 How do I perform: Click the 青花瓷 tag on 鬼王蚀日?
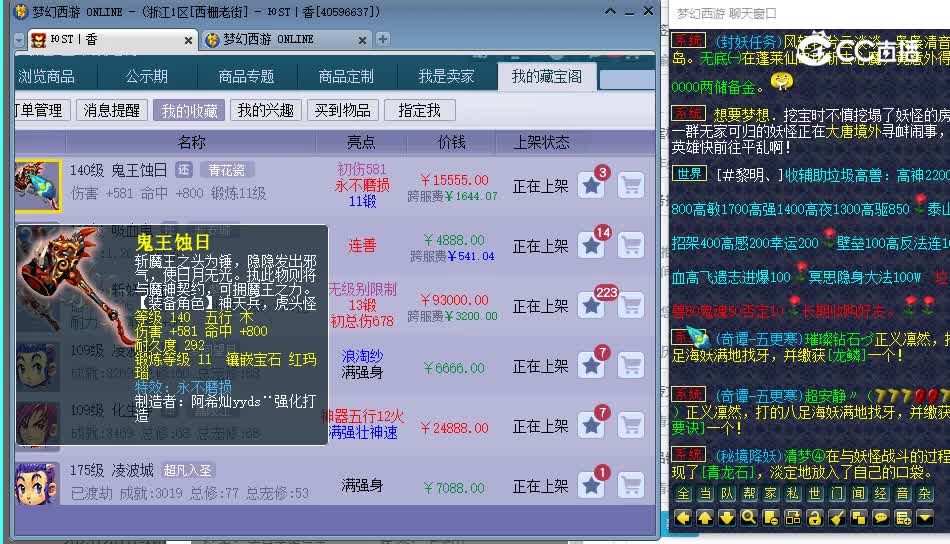point(227,170)
